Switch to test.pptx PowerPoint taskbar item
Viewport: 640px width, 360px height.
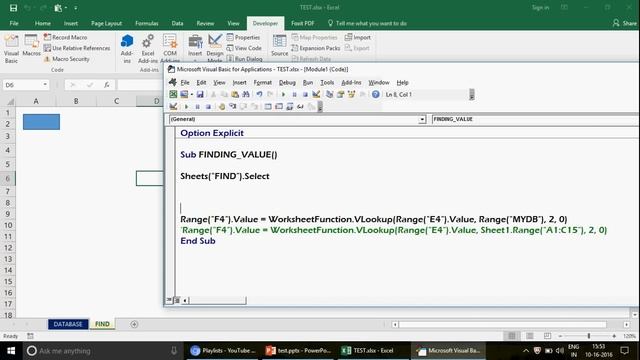(299, 351)
